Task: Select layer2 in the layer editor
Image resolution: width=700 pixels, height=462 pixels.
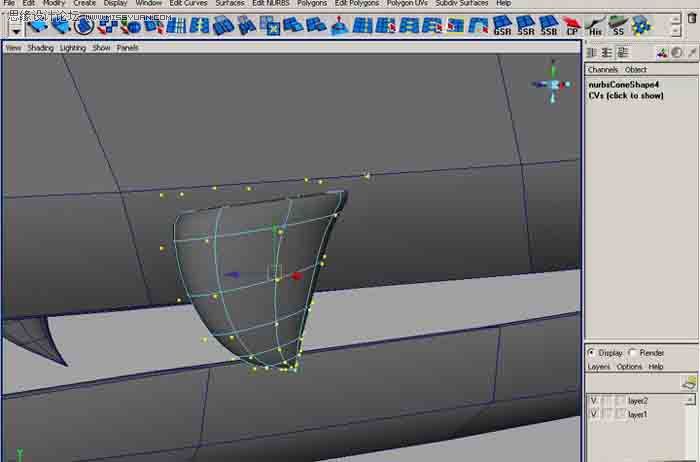Action: pos(638,400)
